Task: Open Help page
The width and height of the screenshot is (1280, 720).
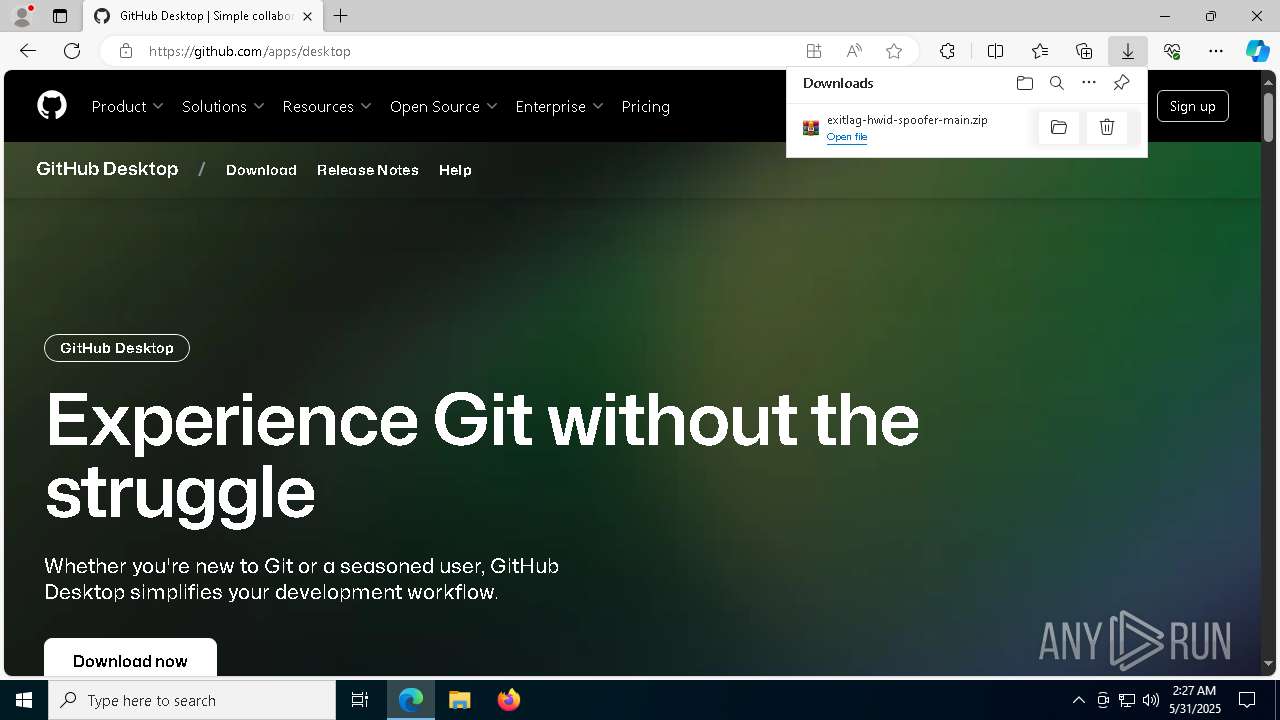Action: point(455,170)
